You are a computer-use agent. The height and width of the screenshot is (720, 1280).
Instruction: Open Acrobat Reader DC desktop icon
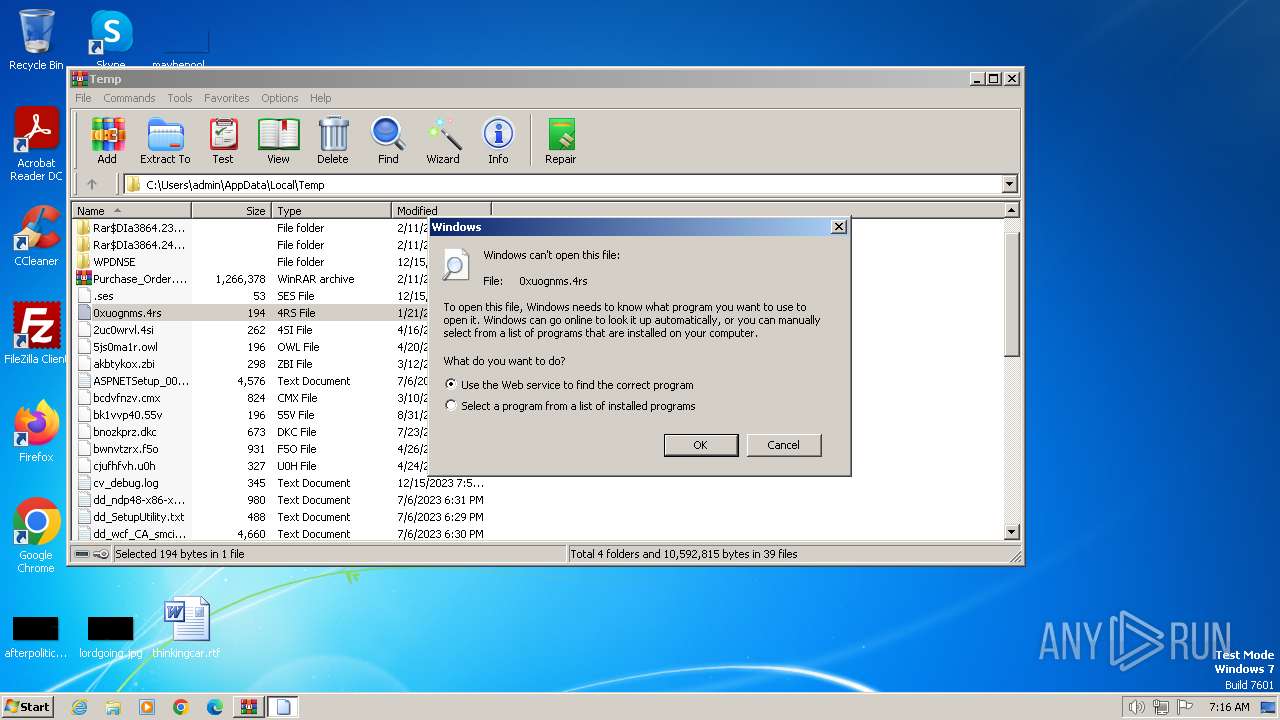click(x=36, y=145)
